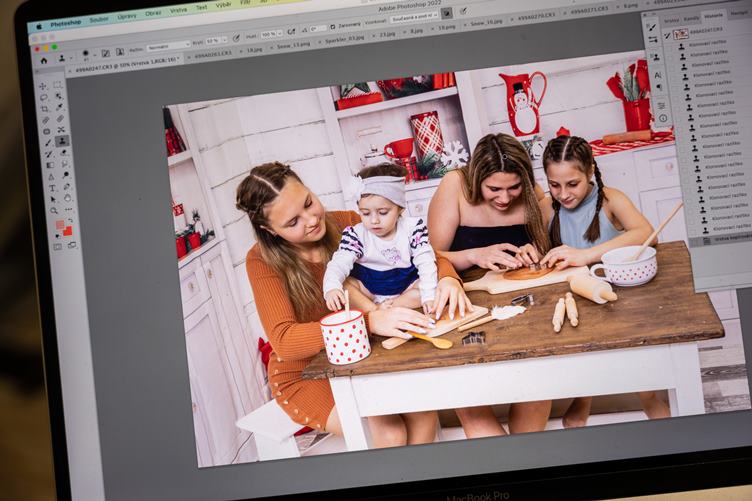
Task: Open the Vzorek sample dropdown
Action: [414, 17]
